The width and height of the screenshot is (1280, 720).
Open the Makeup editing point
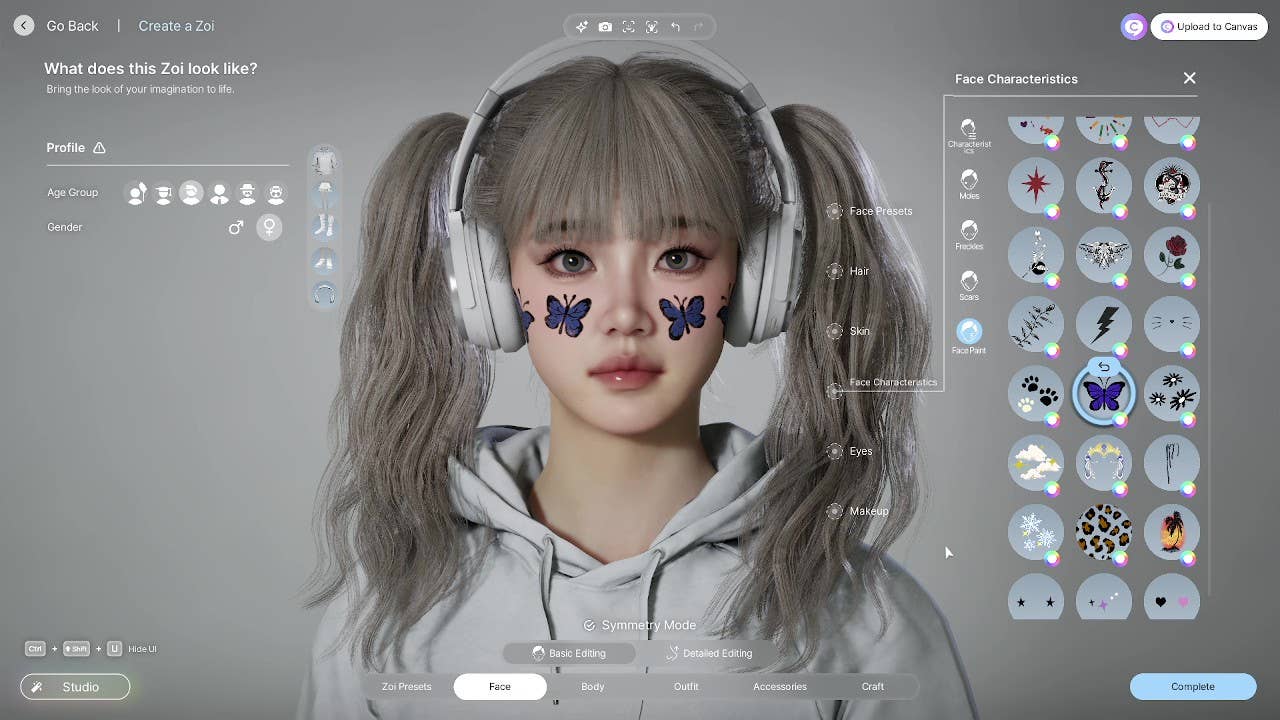pyautogui.click(x=835, y=511)
